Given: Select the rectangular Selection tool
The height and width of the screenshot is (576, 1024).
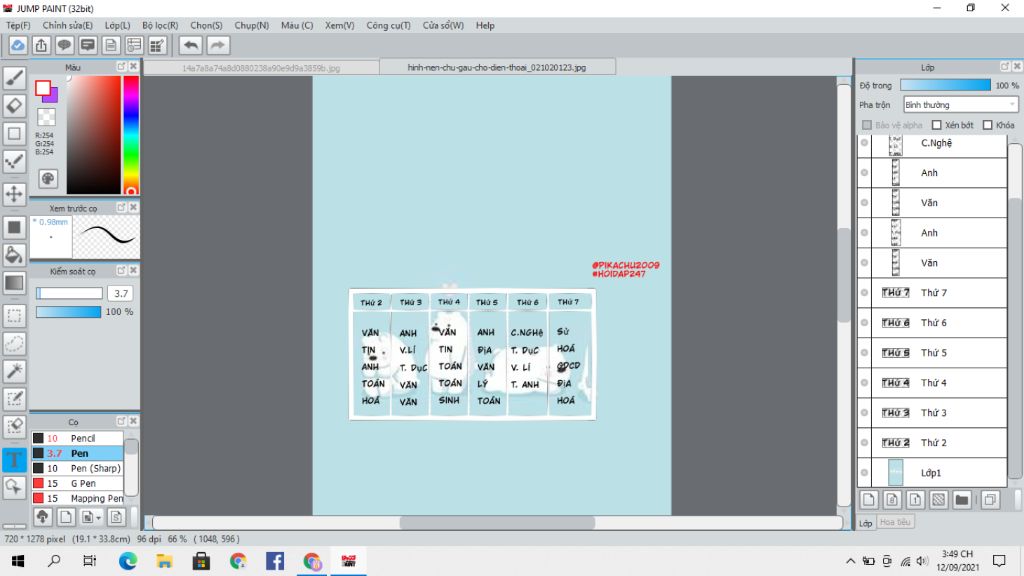Looking at the screenshot, I should click(14, 316).
